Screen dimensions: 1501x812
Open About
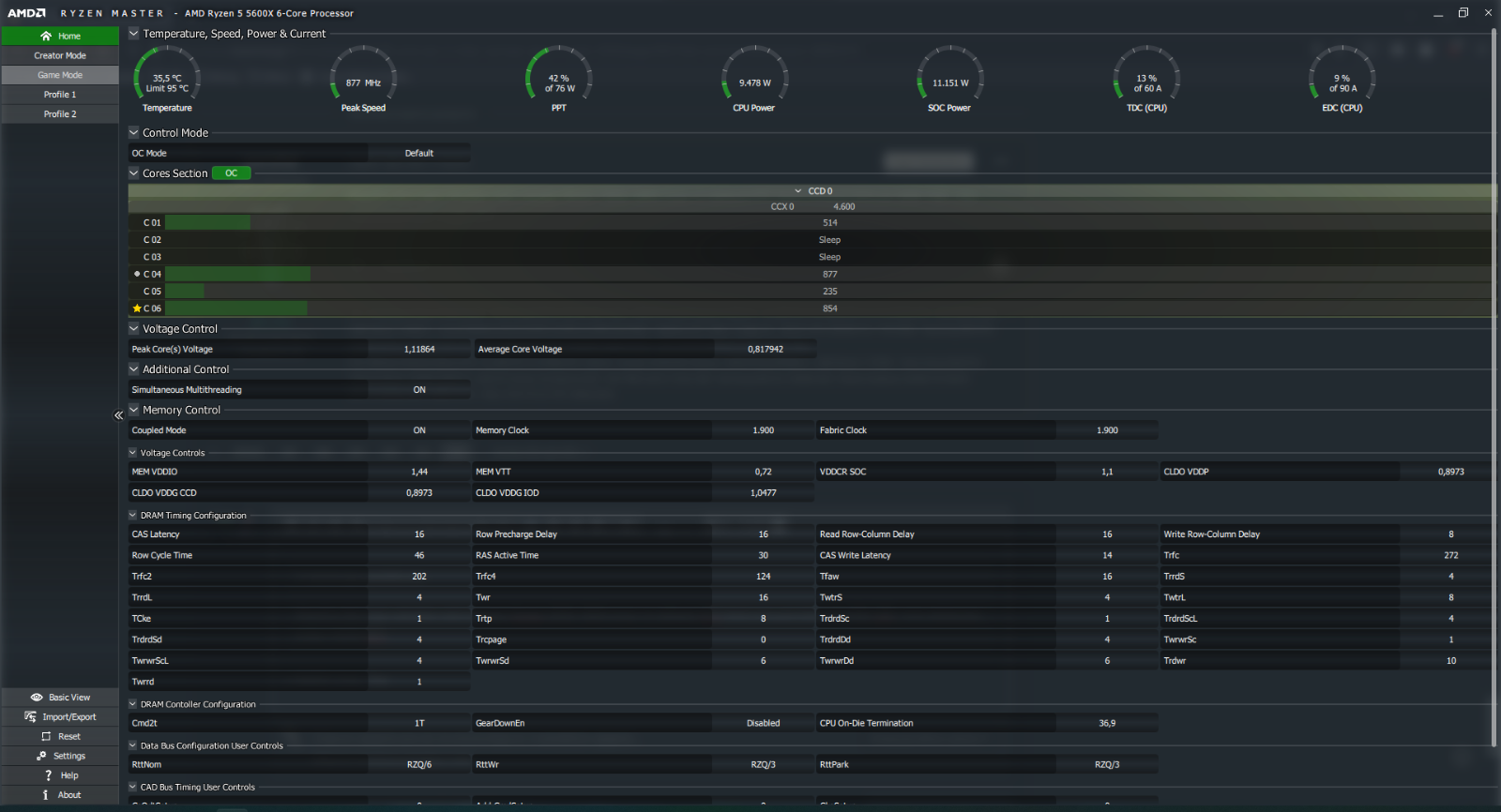coord(60,795)
